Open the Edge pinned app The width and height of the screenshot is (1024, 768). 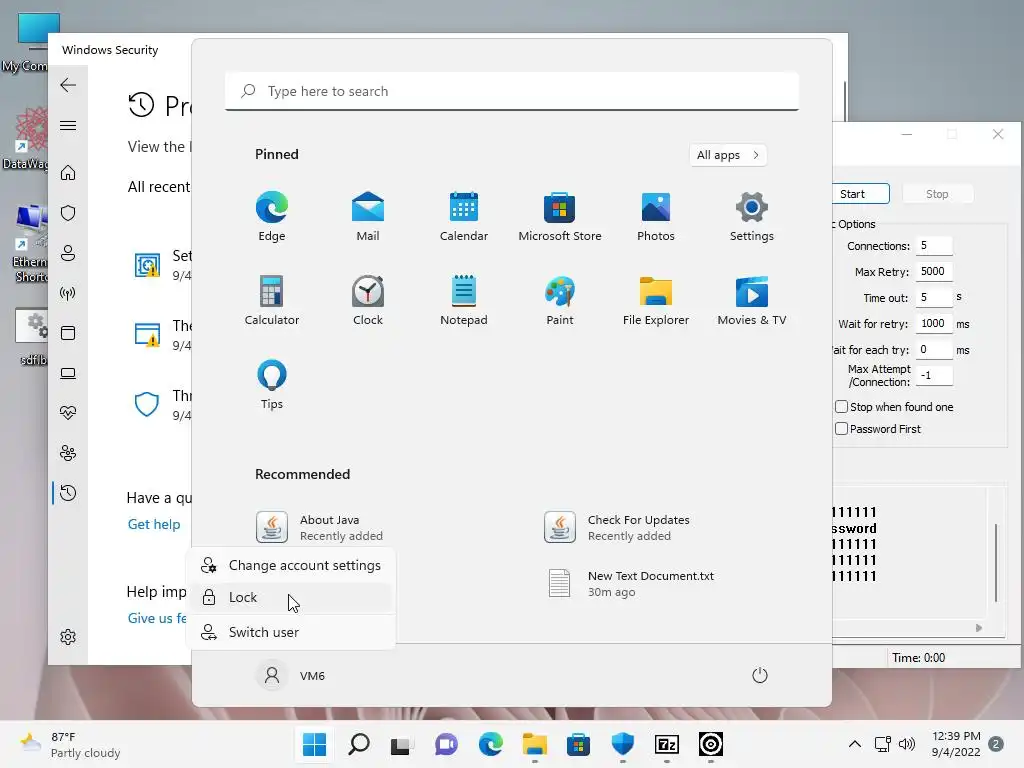272,217
